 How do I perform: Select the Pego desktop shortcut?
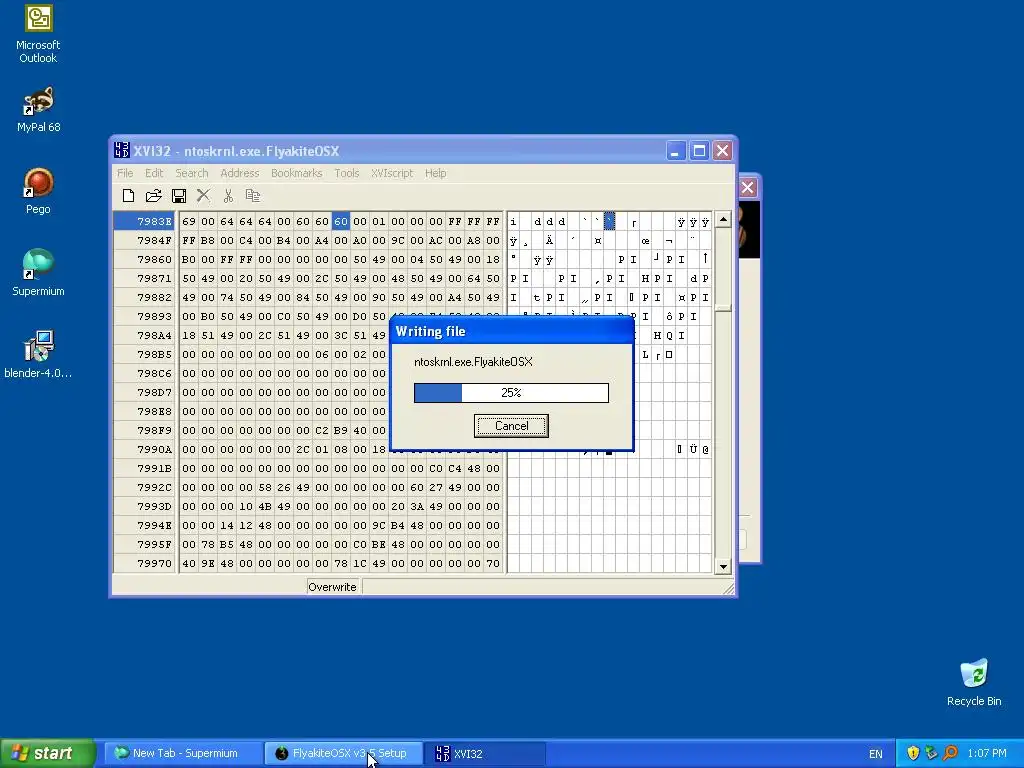click(x=38, y=191)
